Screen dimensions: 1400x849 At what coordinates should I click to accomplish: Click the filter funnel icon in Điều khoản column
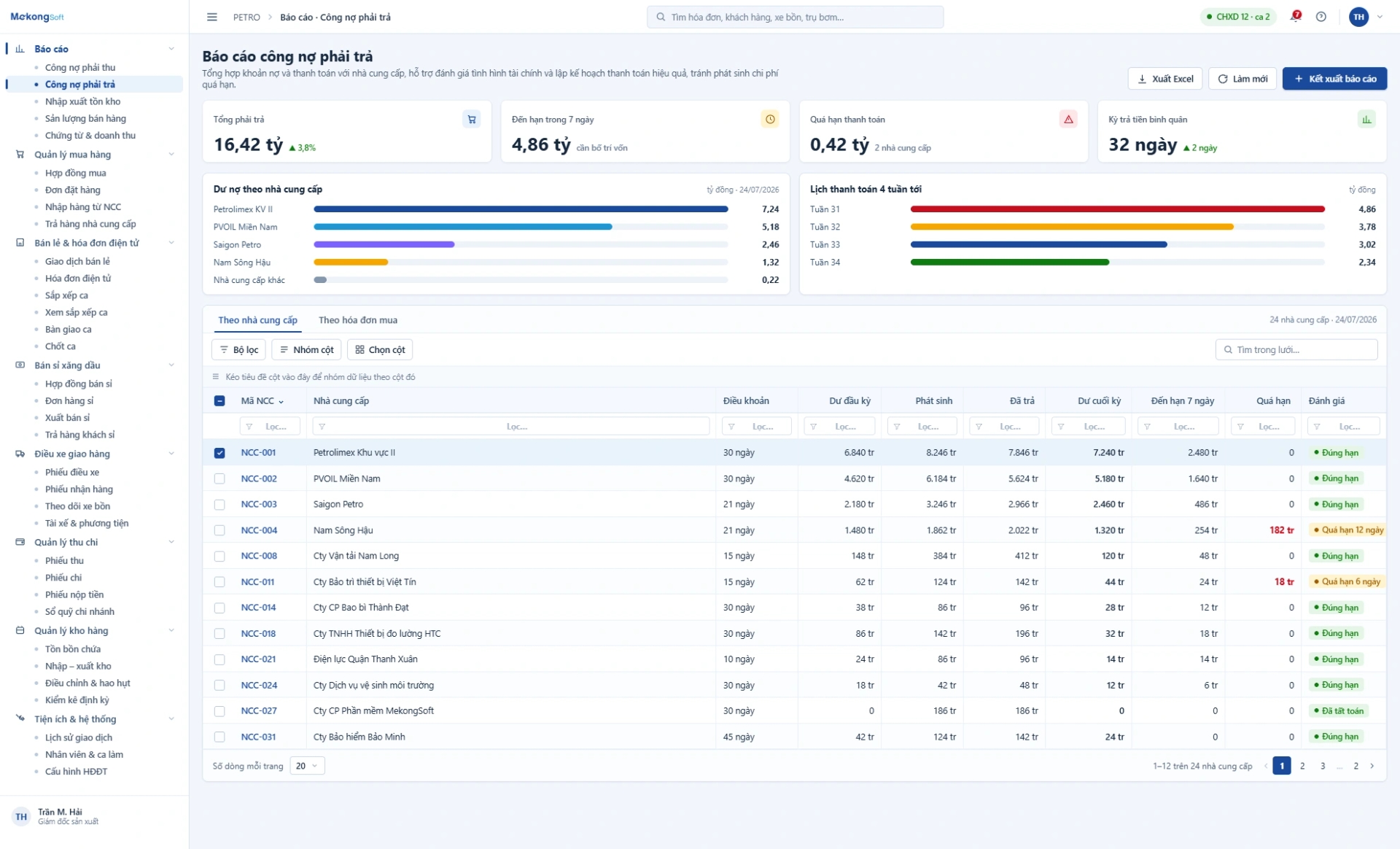pos(731,427)
